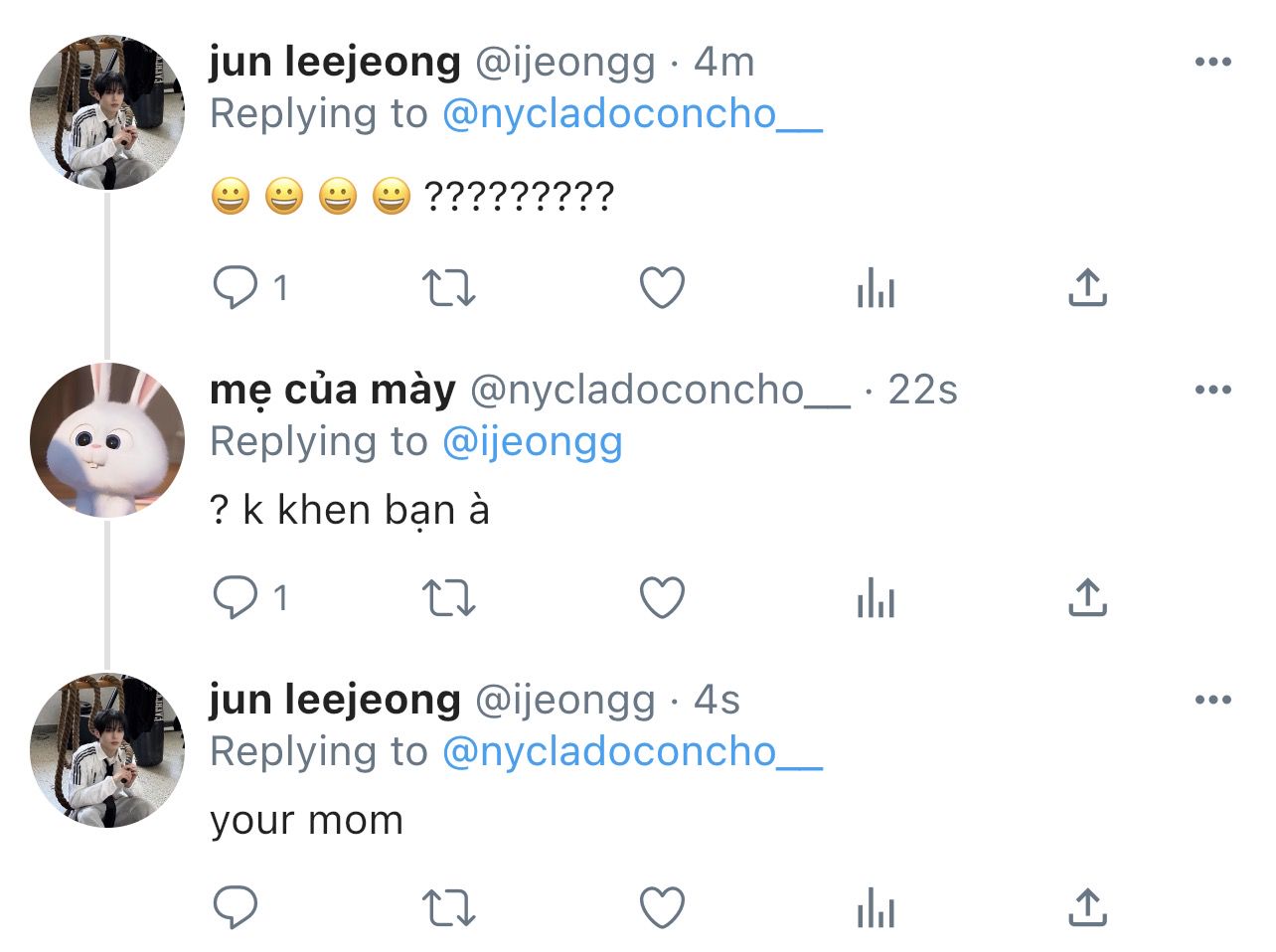Open the white rabbit profile picture
The height and width of the screenshot is (952, 1276).
[107, 440]
